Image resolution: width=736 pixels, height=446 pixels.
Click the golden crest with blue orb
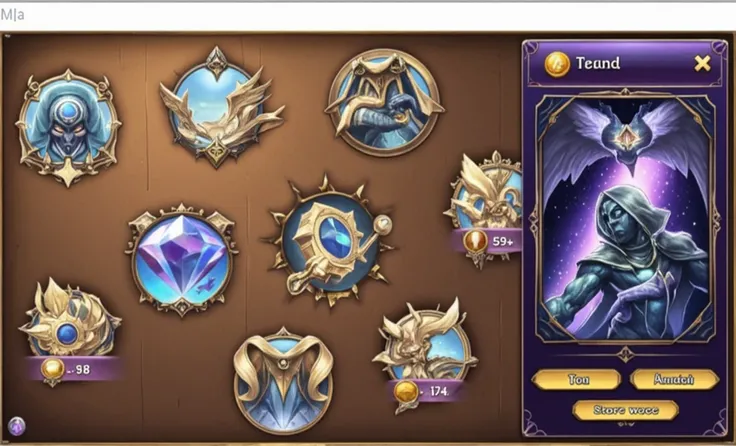coord(69,317)
